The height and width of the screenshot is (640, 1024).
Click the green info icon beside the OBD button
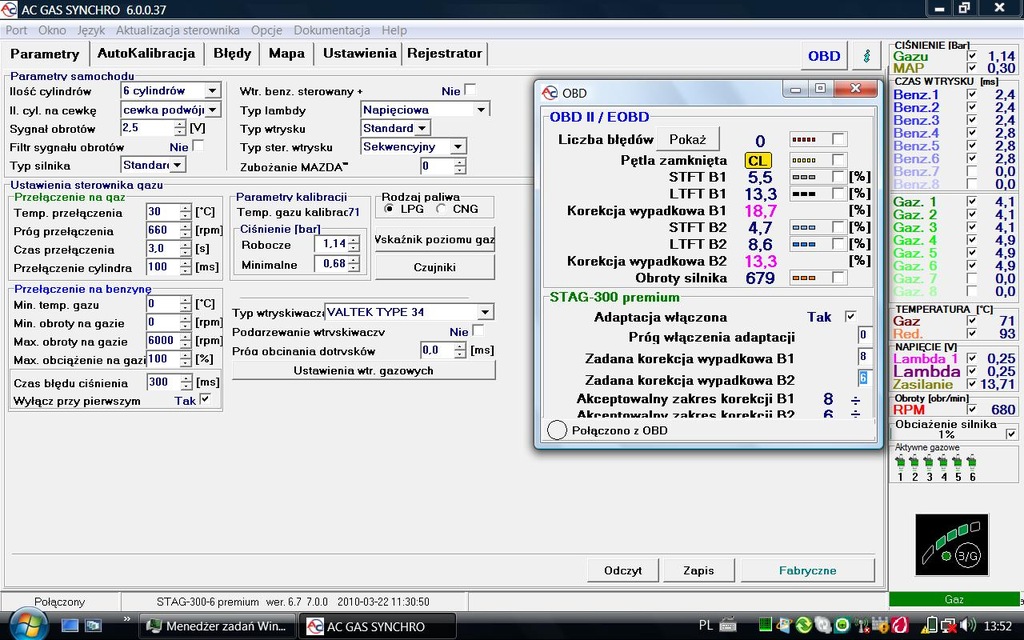[867, 56]
